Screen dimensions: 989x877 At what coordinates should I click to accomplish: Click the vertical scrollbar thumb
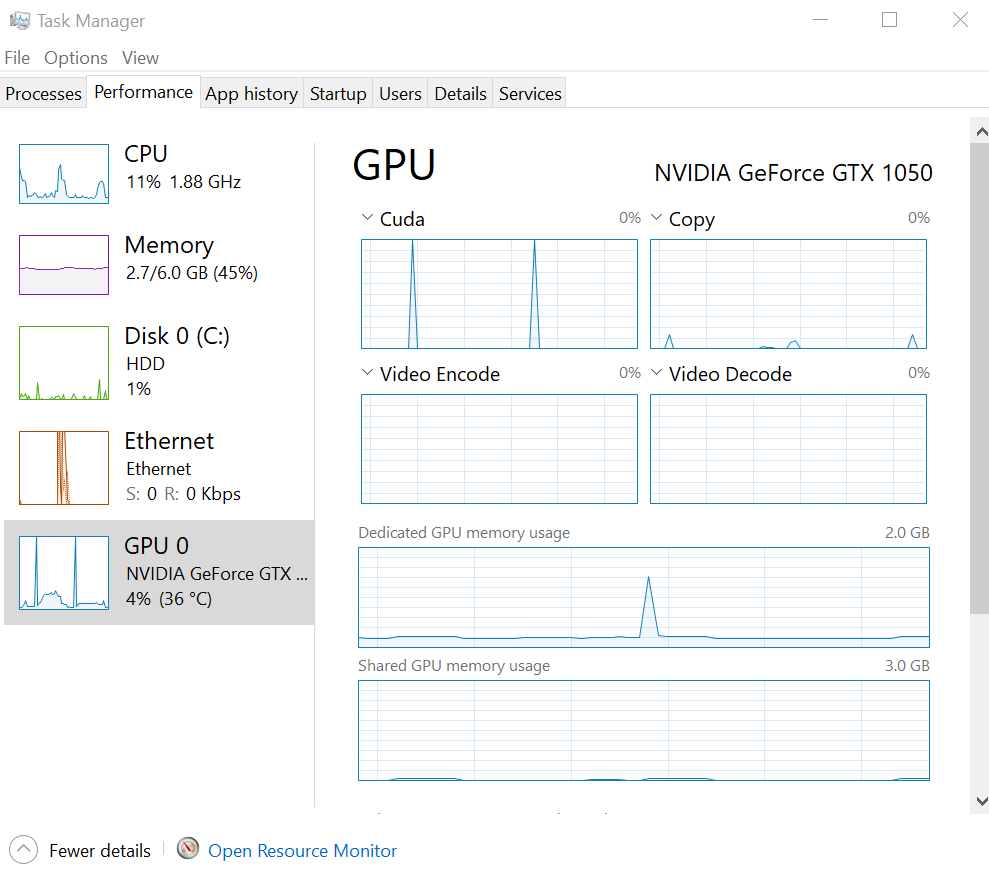pyautogui.click(x=980, y=379)
